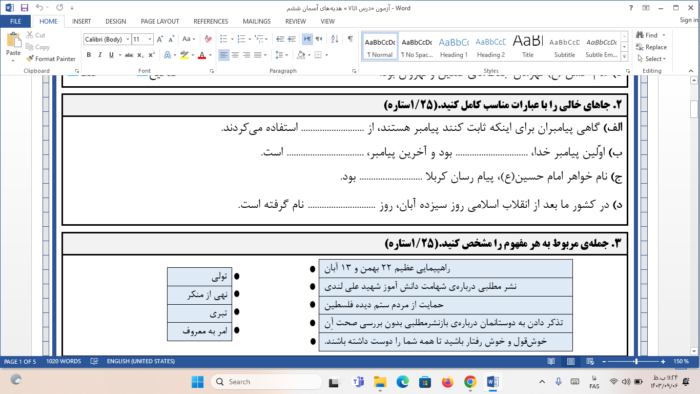Zoom in with plus icon
Viewport: 700px width, 394px height.
click(663, 361)
